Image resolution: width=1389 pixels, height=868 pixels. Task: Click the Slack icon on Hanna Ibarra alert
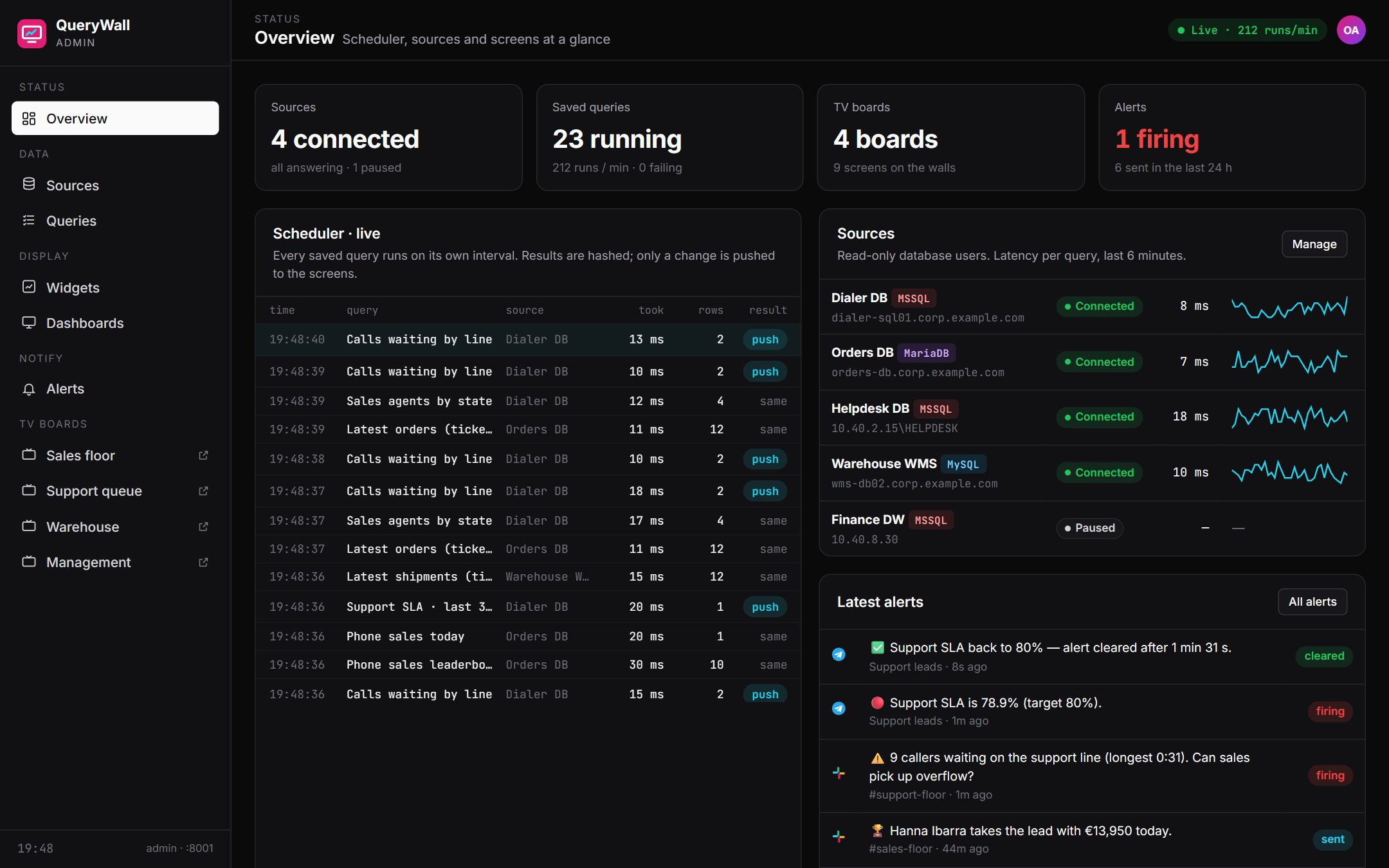(839, 836)
